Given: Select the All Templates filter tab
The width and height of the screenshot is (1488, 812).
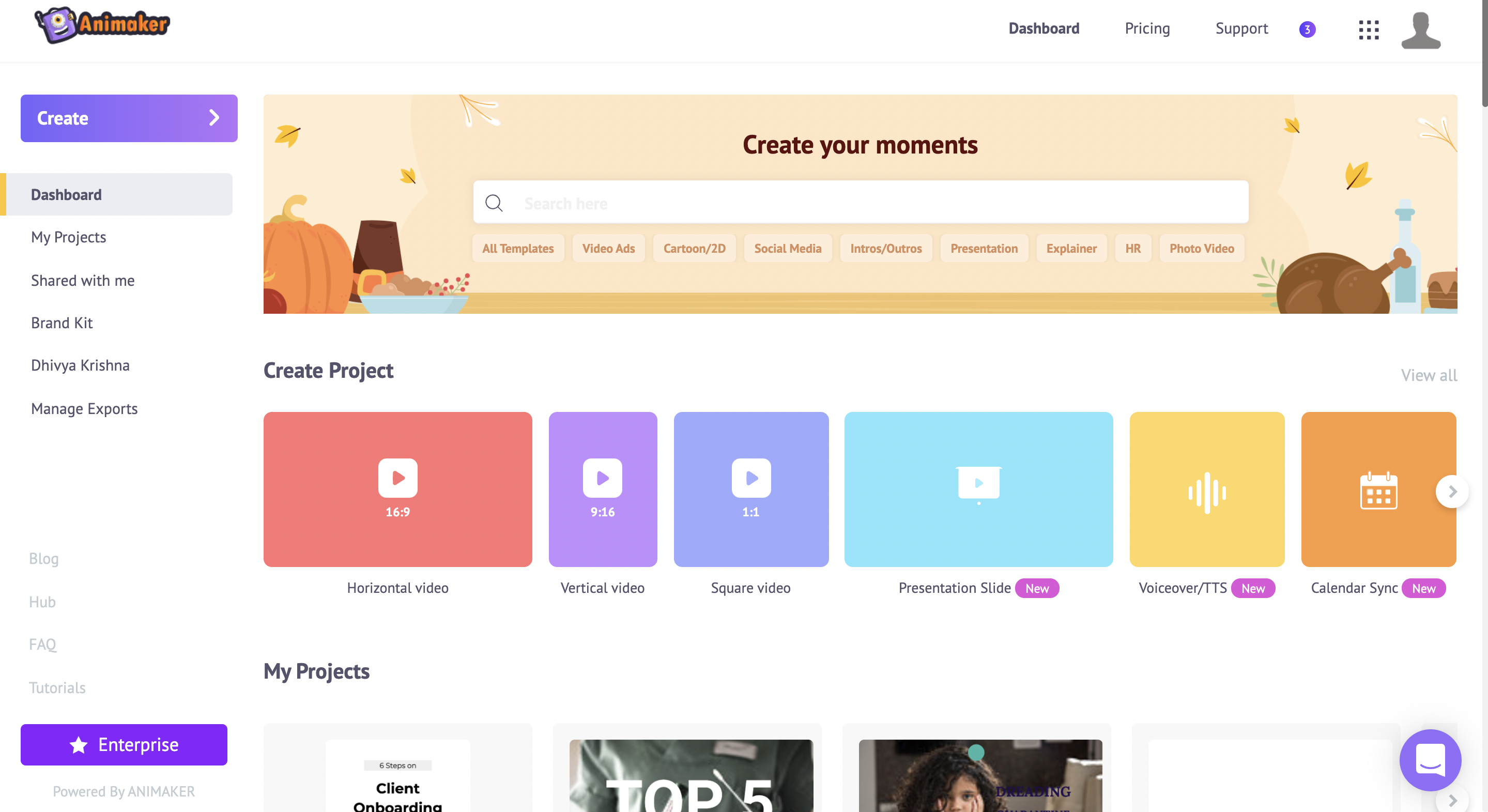Looking at the screenshot, I should 518,248.
